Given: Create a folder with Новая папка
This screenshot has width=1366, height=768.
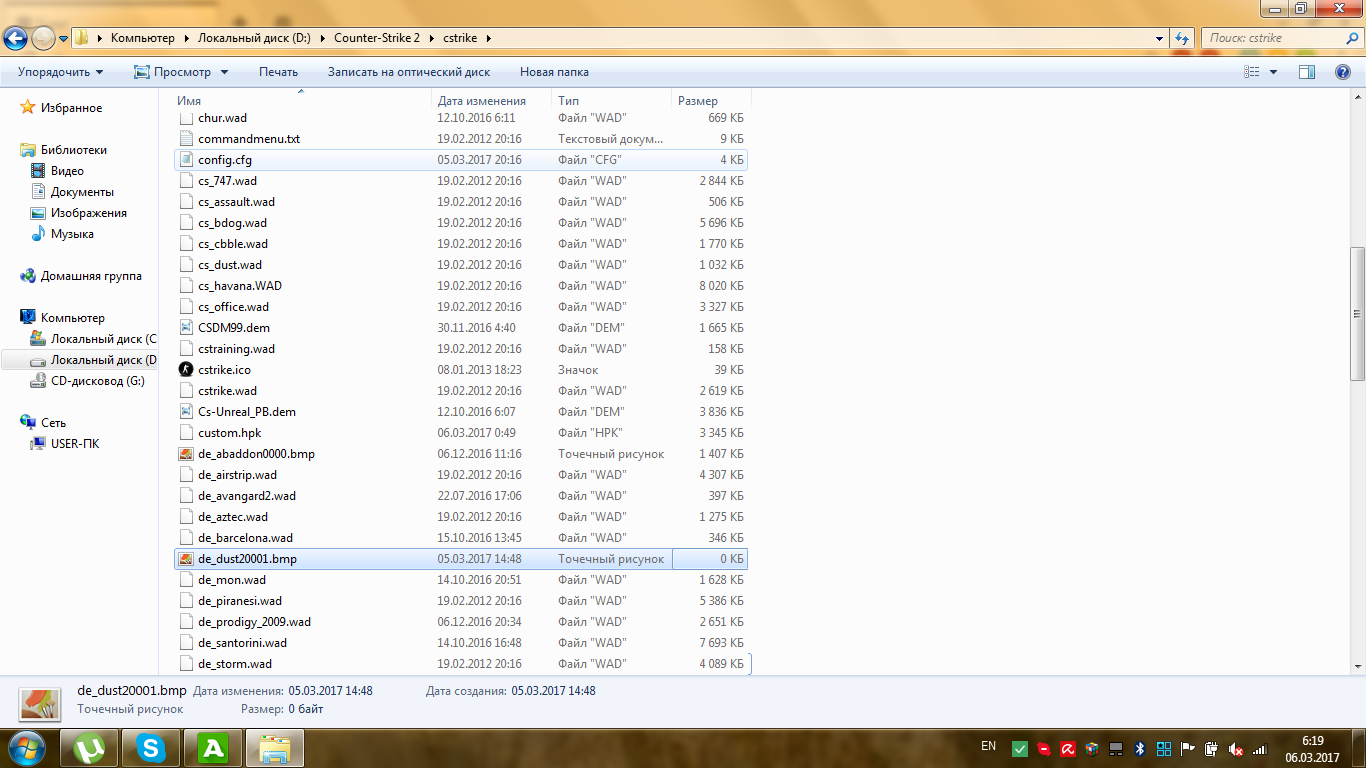Looking at the screenshot, I should coord(554,72).
